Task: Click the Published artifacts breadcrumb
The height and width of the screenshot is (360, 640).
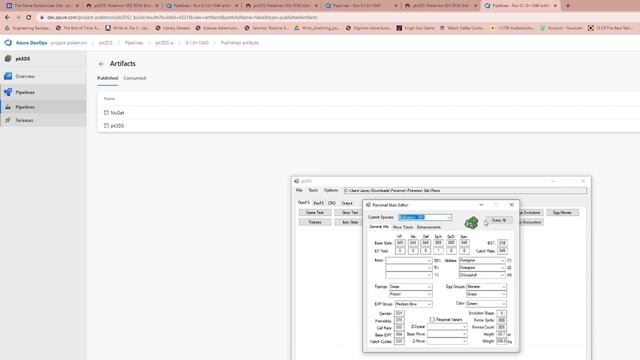Action: pos(240,43)
